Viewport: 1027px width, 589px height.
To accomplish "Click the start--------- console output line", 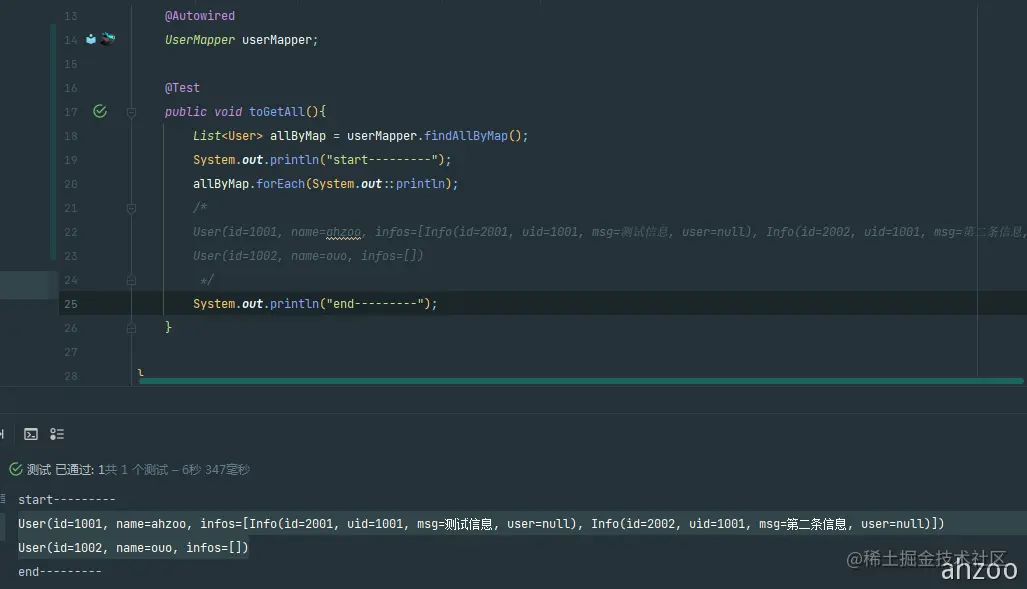I will [x=67, y=500].
